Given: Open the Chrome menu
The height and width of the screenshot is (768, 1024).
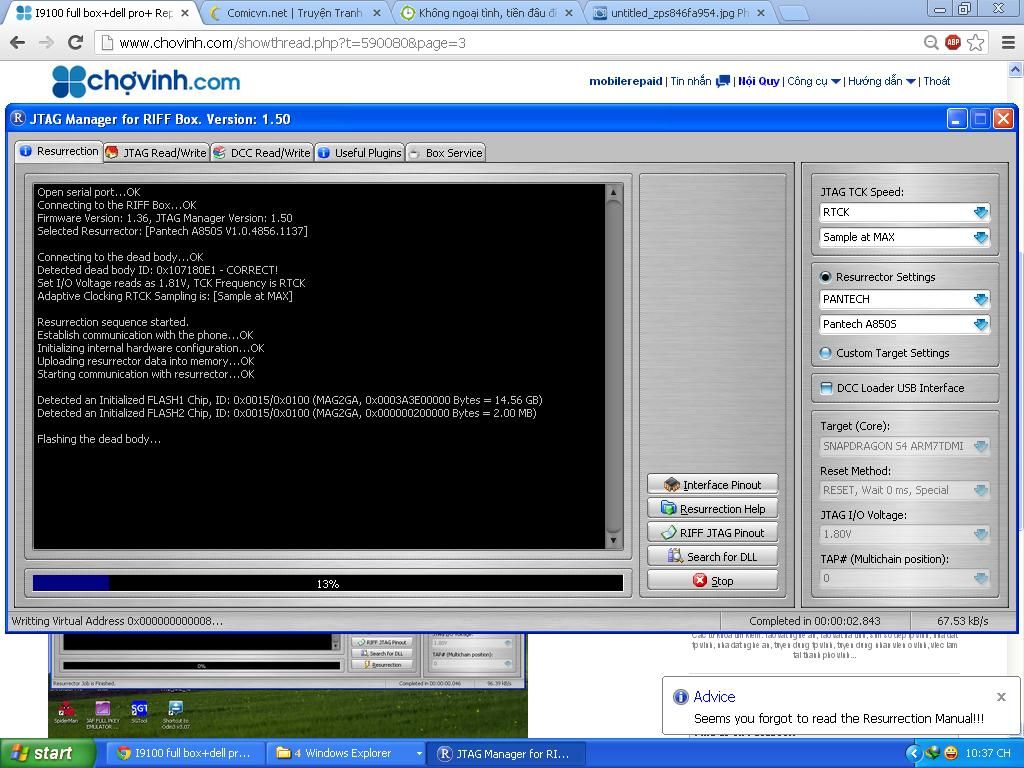Looking at the screenshot, I should click(x=1008, y=43).
